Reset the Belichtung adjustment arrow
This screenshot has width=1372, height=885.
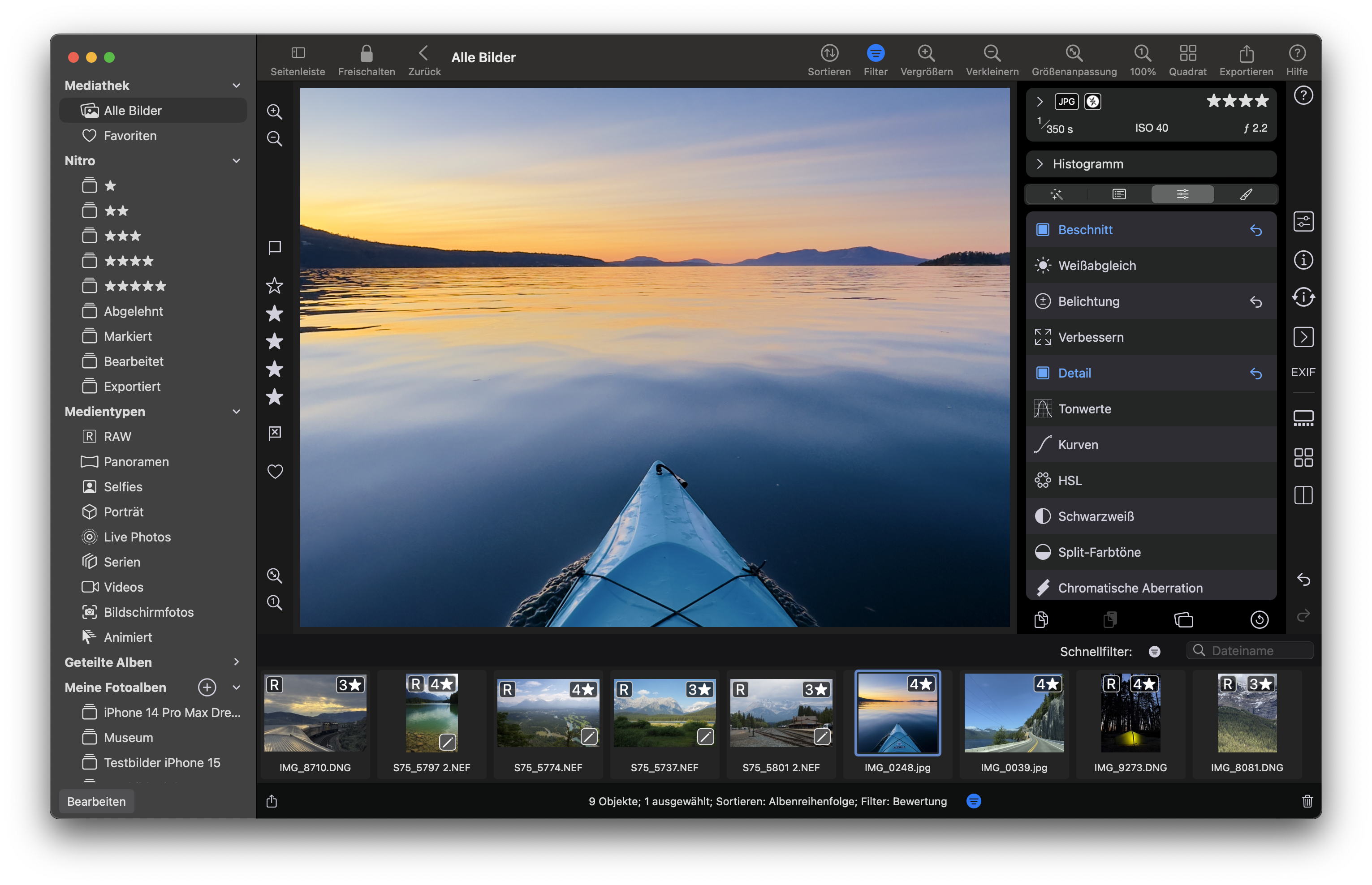coord(1256,302)
